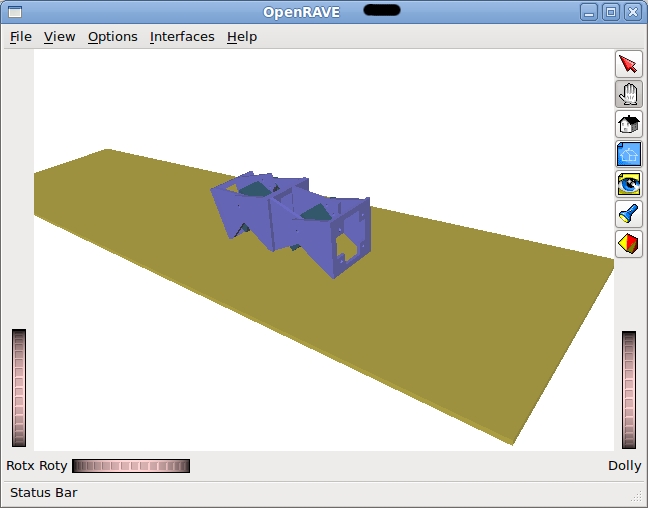Select the red arrow pick mode tool
This screenshot has width=648, height=508.
tap(628, 65)
